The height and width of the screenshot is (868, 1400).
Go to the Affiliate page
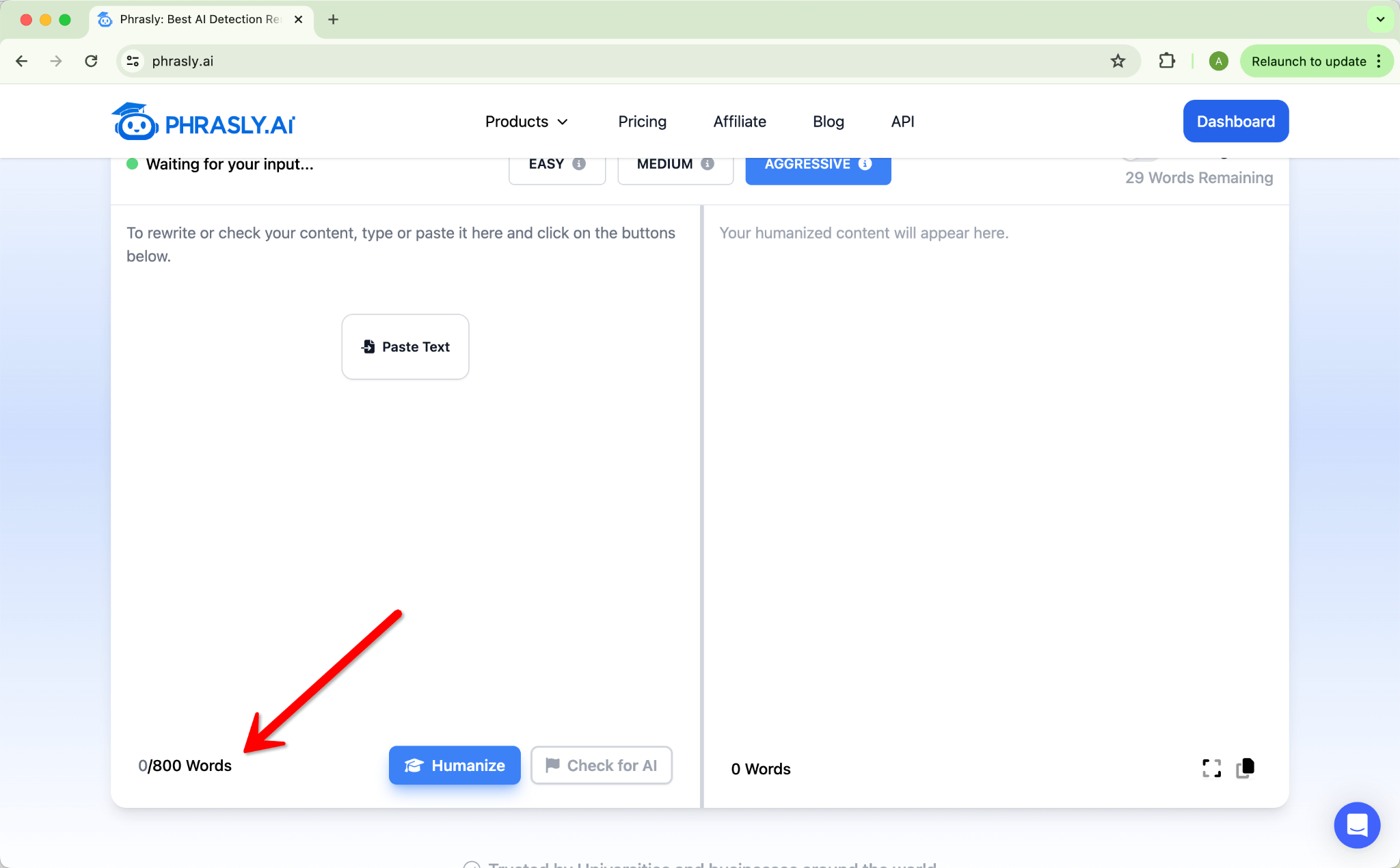click(740, 122)
